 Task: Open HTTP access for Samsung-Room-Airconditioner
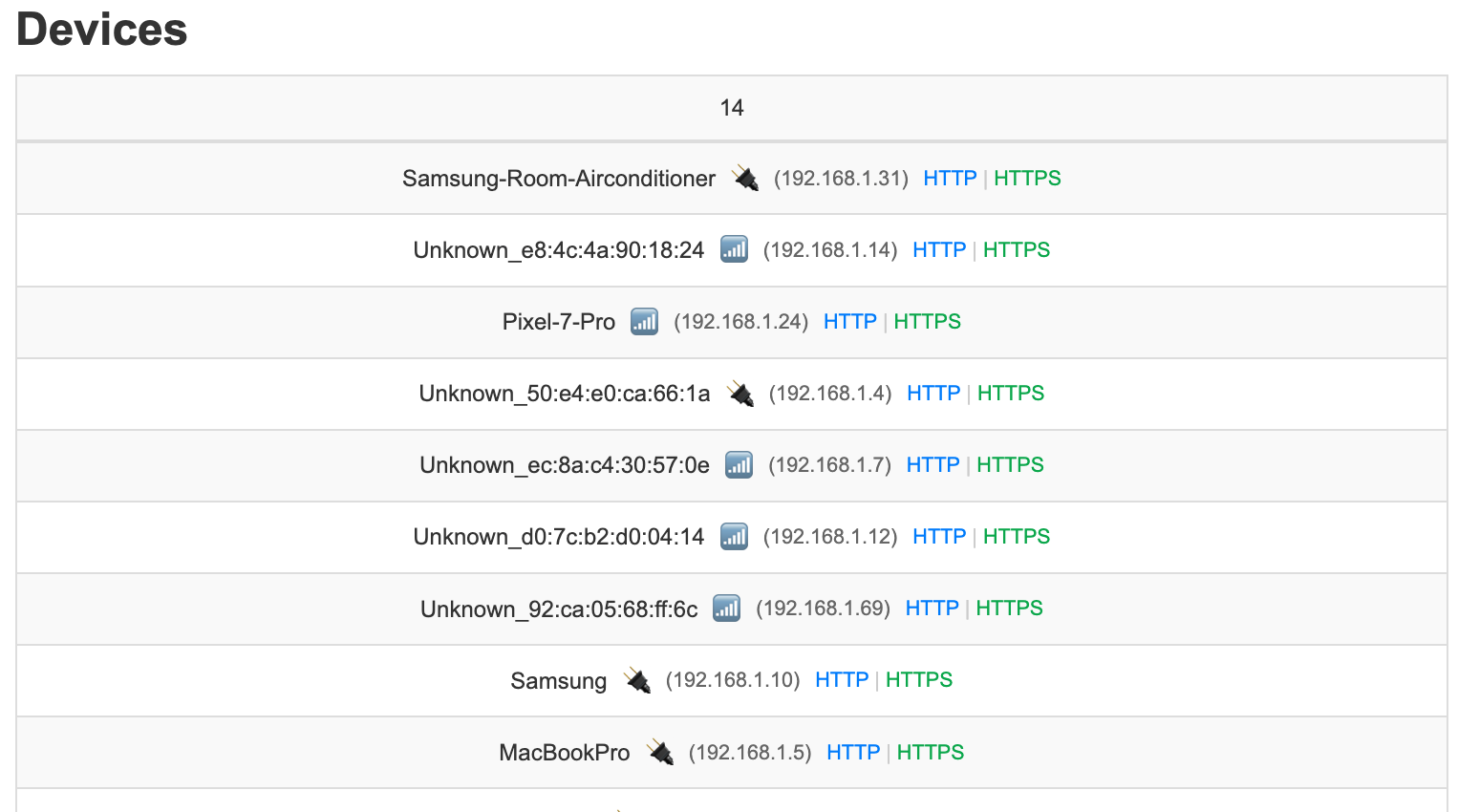coord(950,178)
